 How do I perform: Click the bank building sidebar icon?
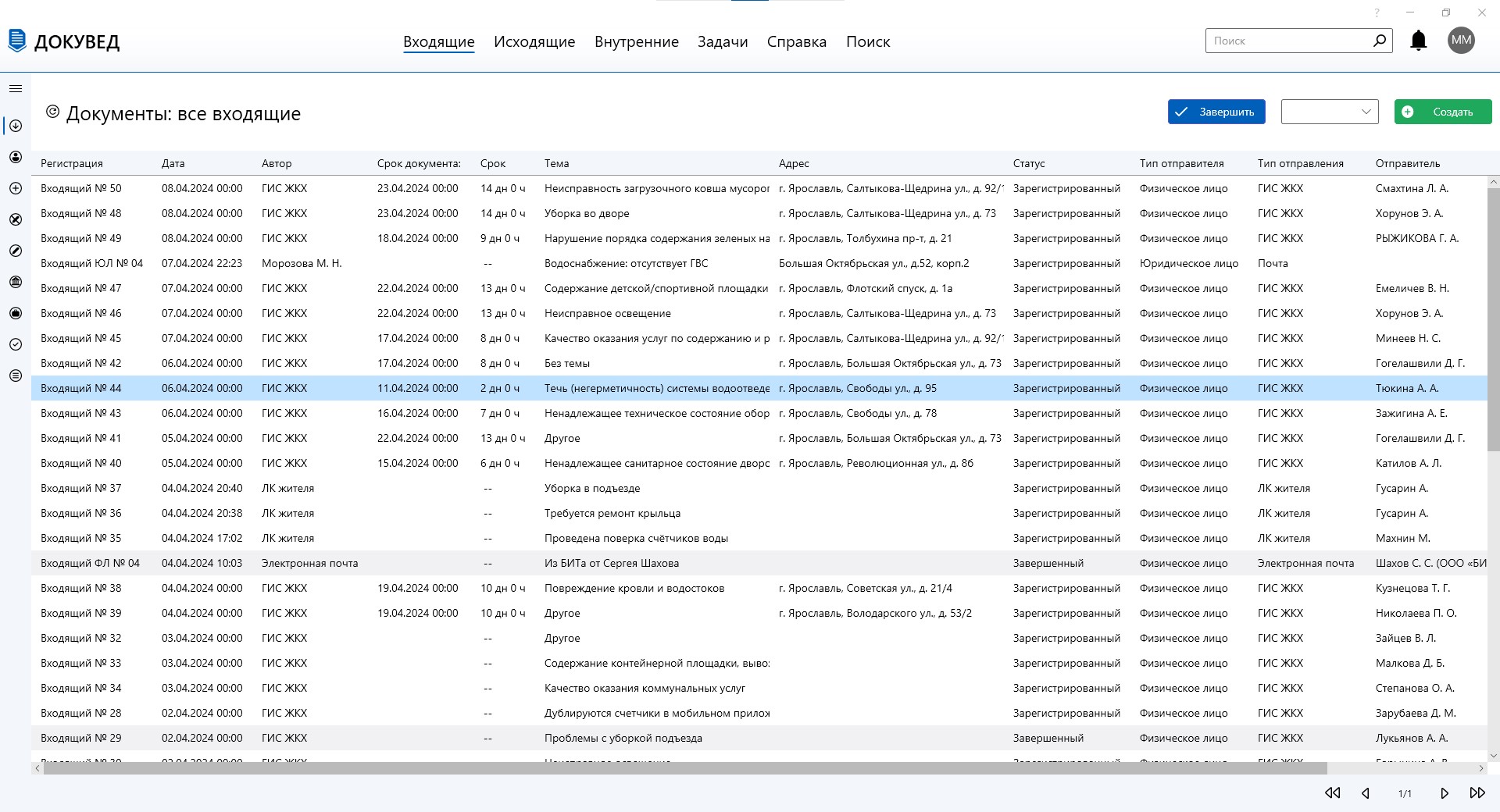click(x=15, y=282)
